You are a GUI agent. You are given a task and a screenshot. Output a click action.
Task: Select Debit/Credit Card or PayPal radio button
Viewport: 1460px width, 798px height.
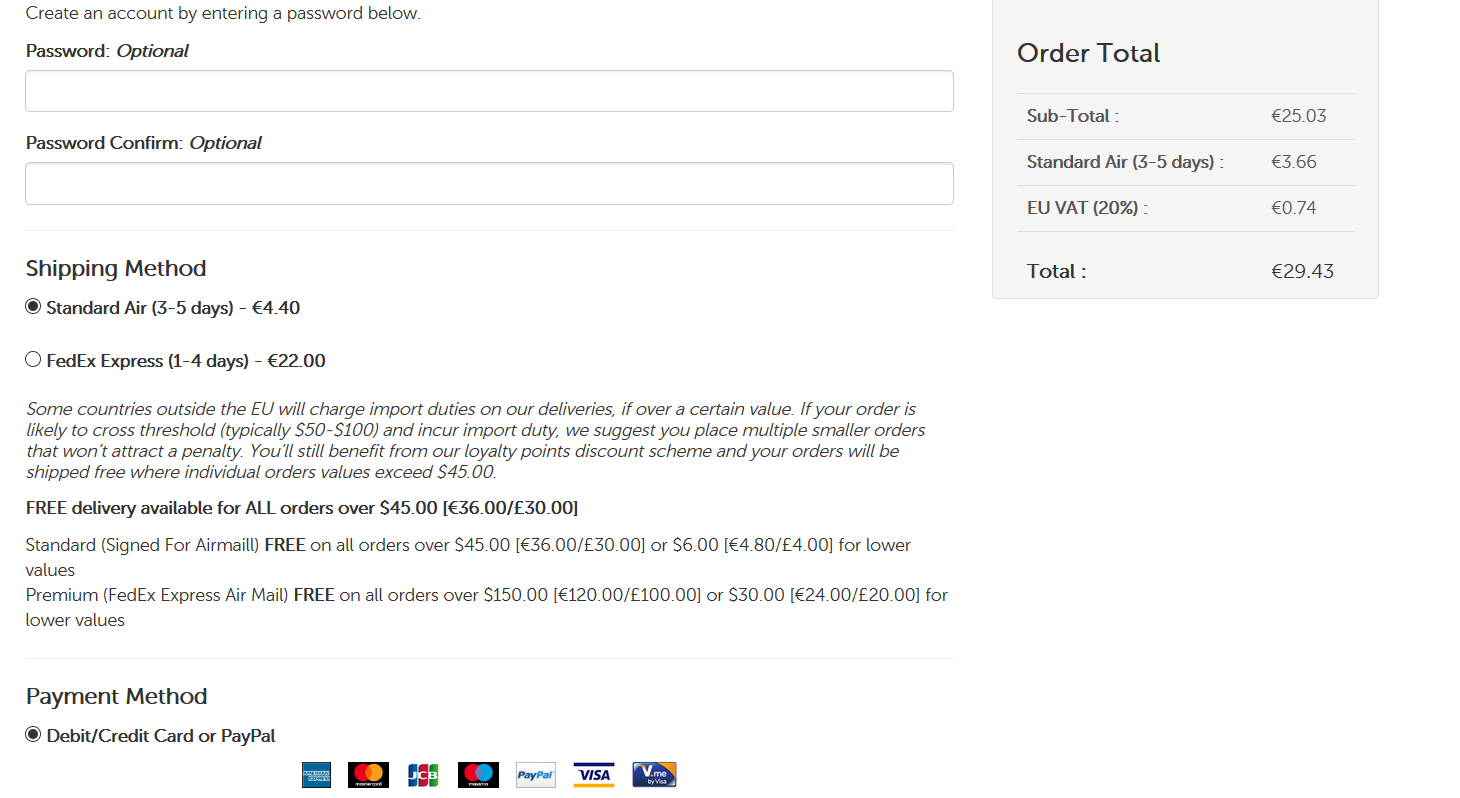click(x=33, y=735)
